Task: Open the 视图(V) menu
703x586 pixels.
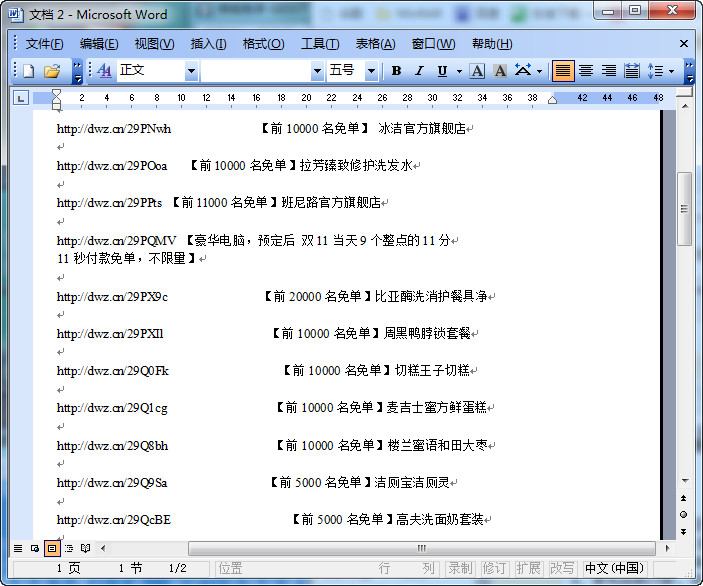Action: point(154,44)
